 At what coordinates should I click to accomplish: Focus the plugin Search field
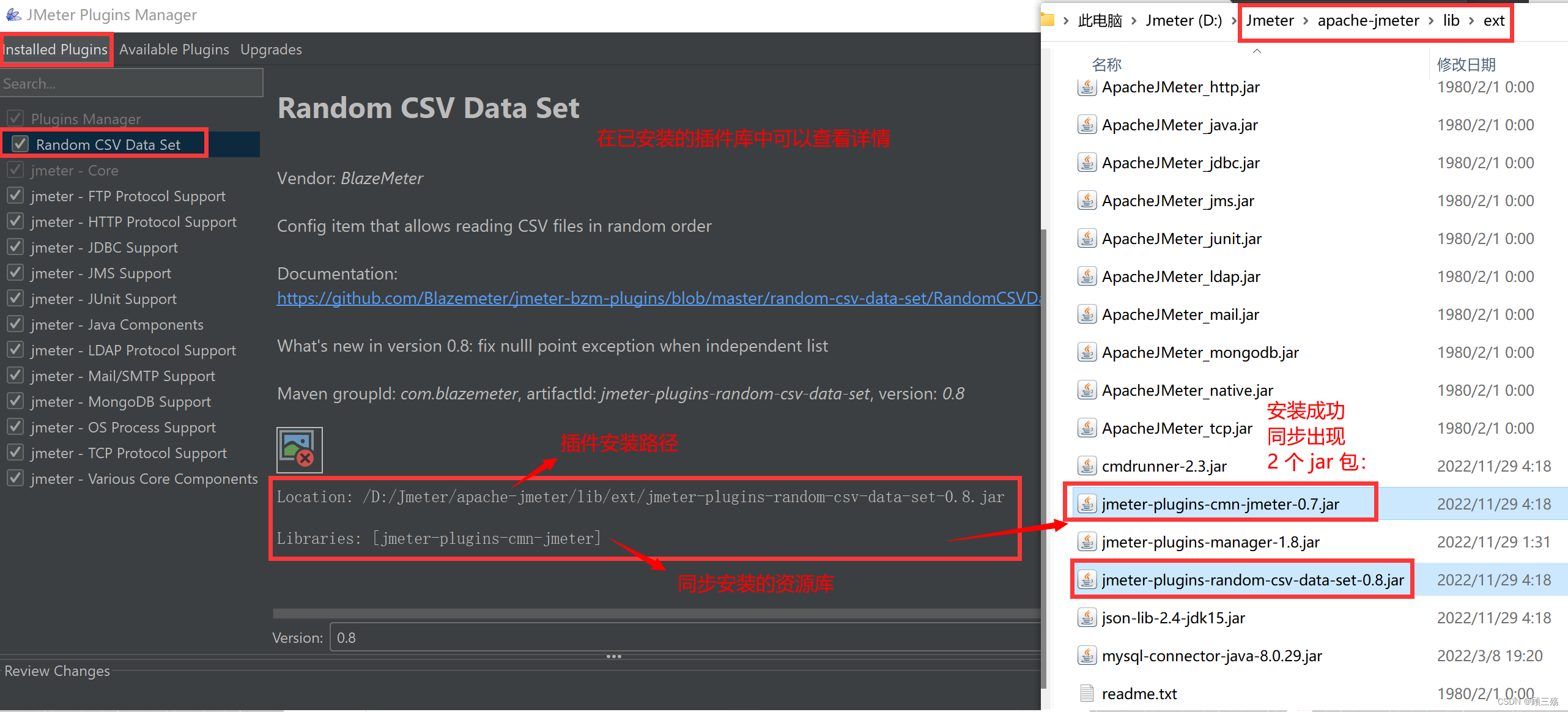[x=131, y=83]
